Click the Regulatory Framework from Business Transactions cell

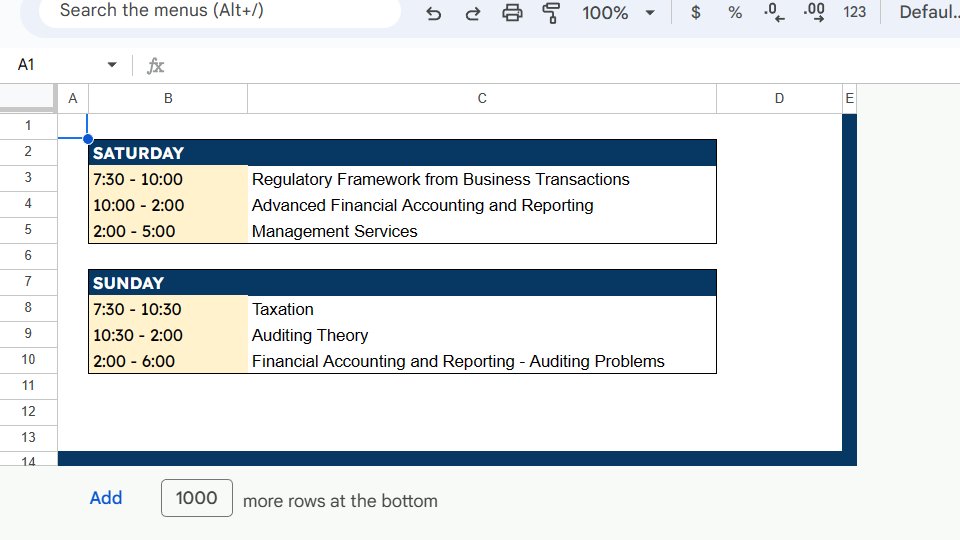pos(482,179)
